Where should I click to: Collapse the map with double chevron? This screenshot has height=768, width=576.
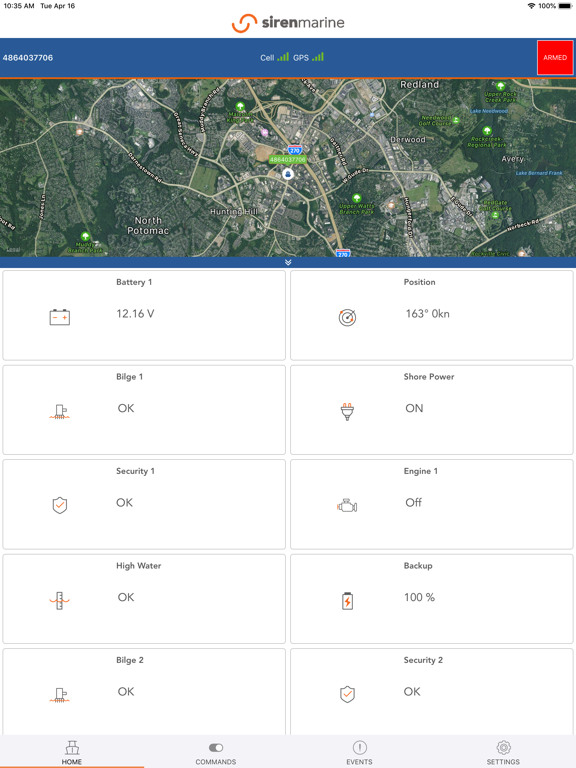pos(288,263)
